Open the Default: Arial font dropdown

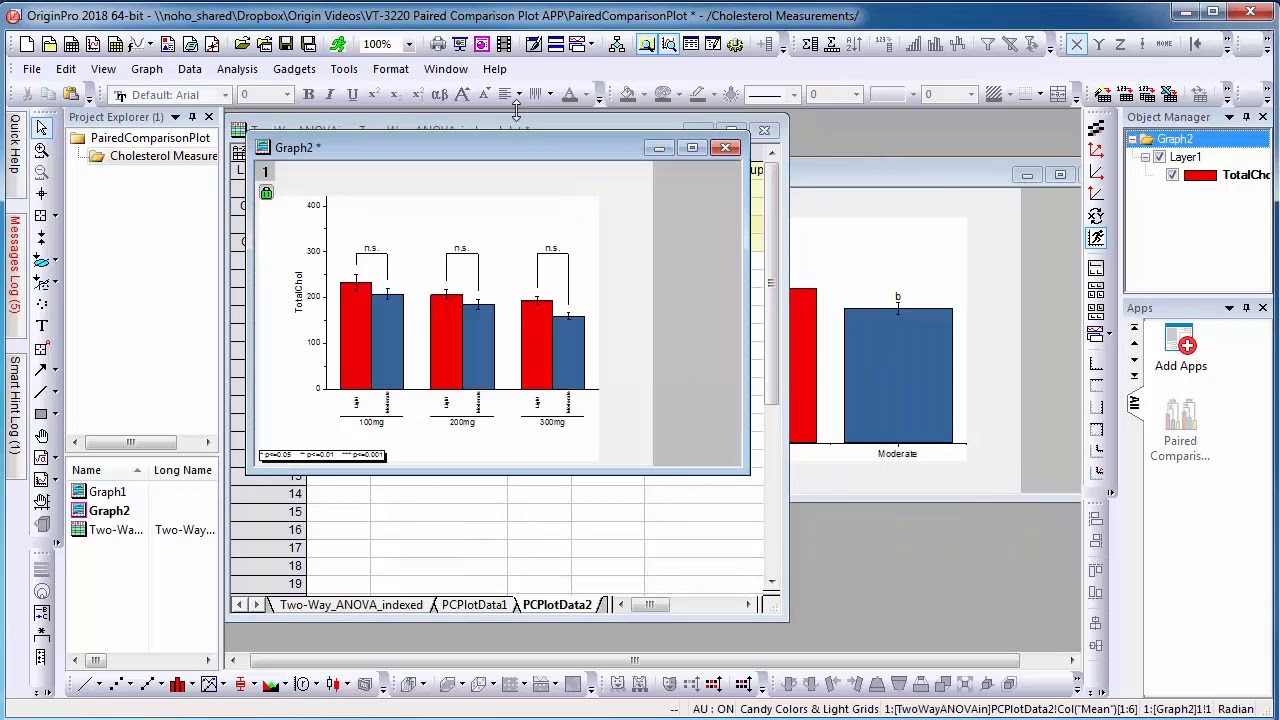point(225,95)
